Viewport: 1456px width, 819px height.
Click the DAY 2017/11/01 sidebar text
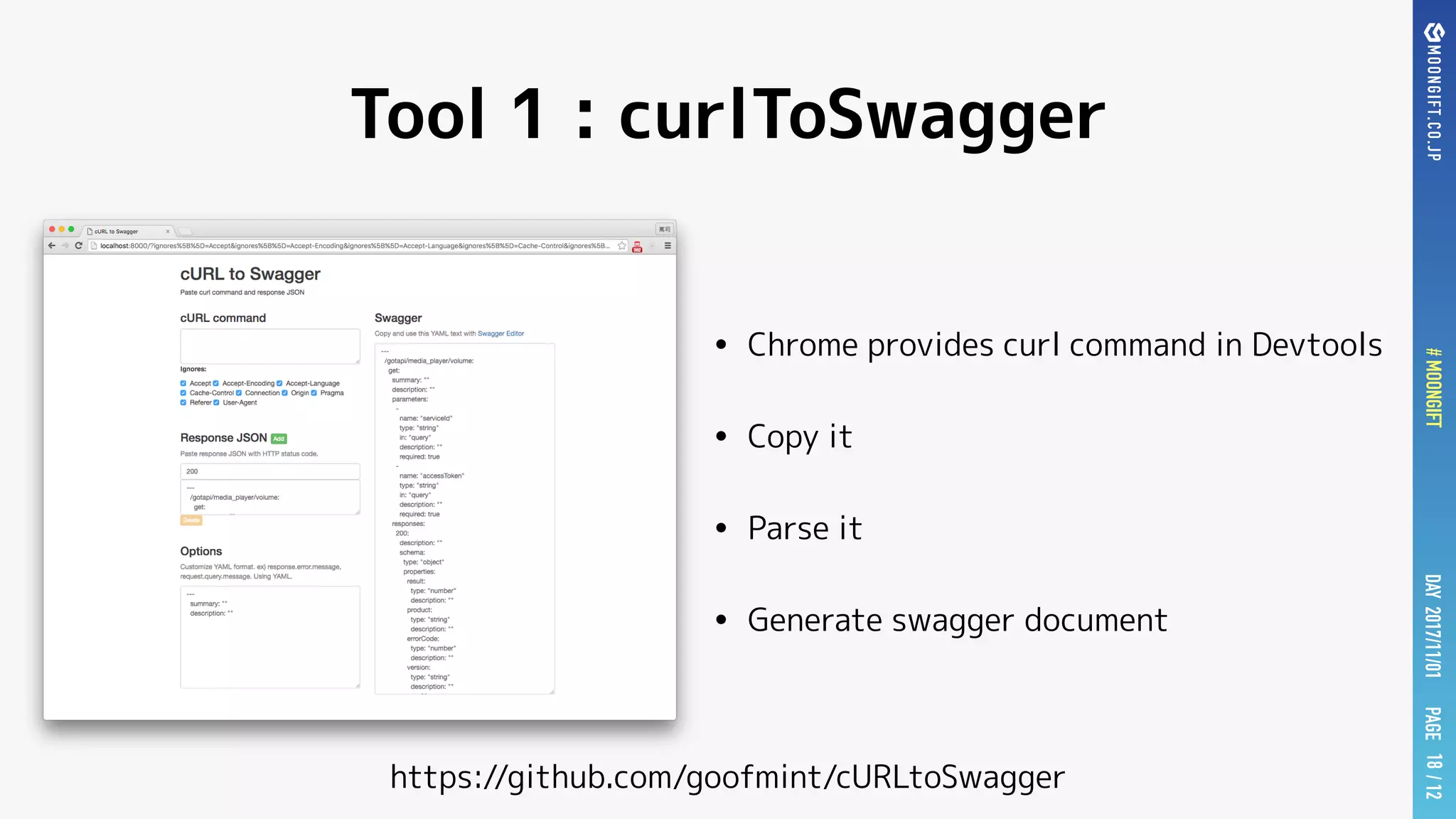(1433, 626)
